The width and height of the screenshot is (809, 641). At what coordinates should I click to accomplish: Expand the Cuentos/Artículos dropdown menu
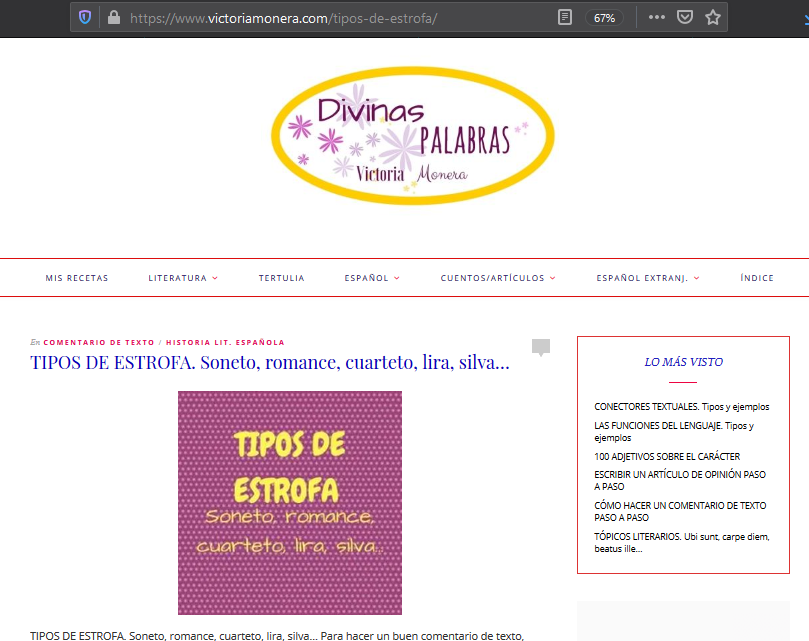498,278
